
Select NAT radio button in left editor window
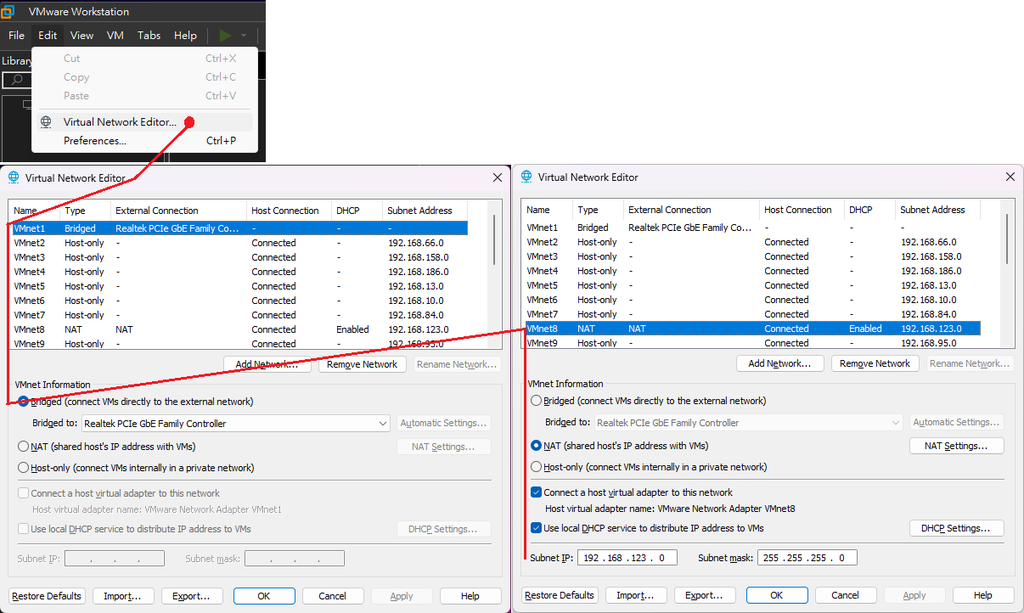(x=24, y=447)
